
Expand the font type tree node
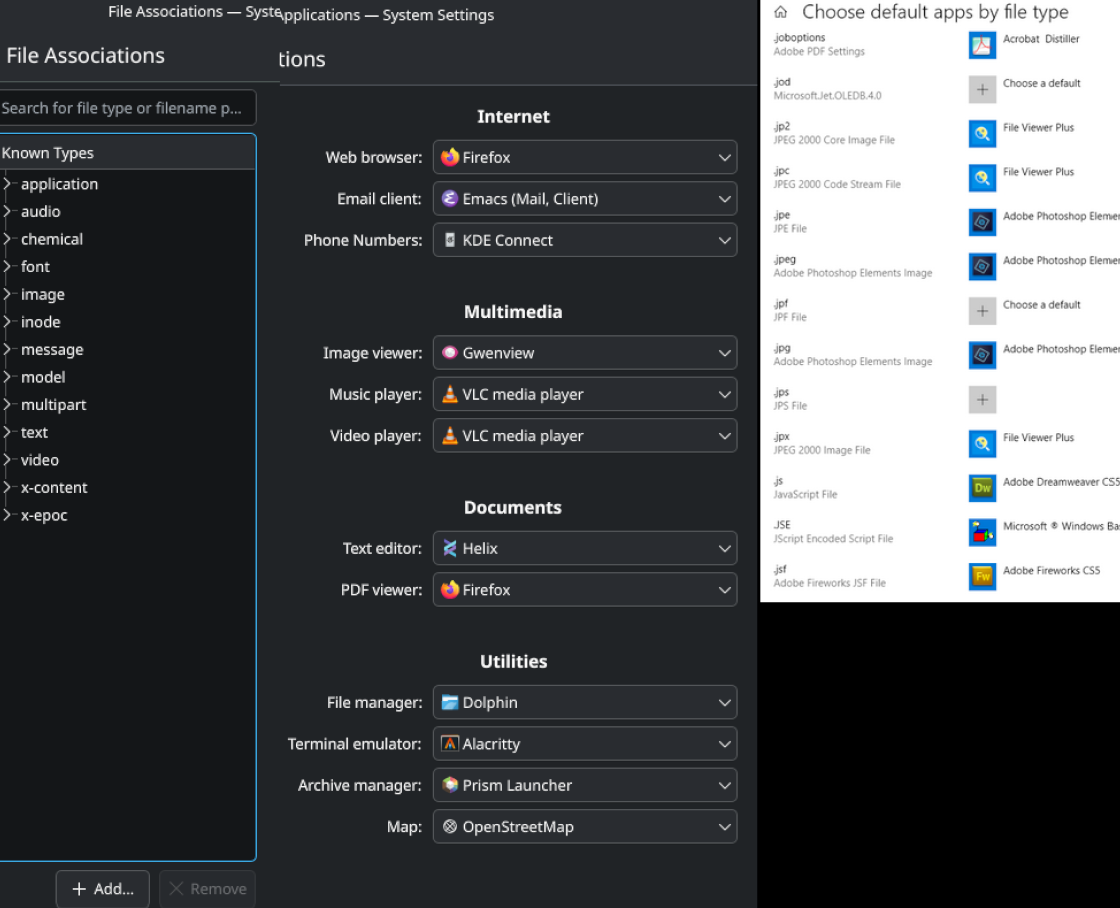[x=7, y=266]
